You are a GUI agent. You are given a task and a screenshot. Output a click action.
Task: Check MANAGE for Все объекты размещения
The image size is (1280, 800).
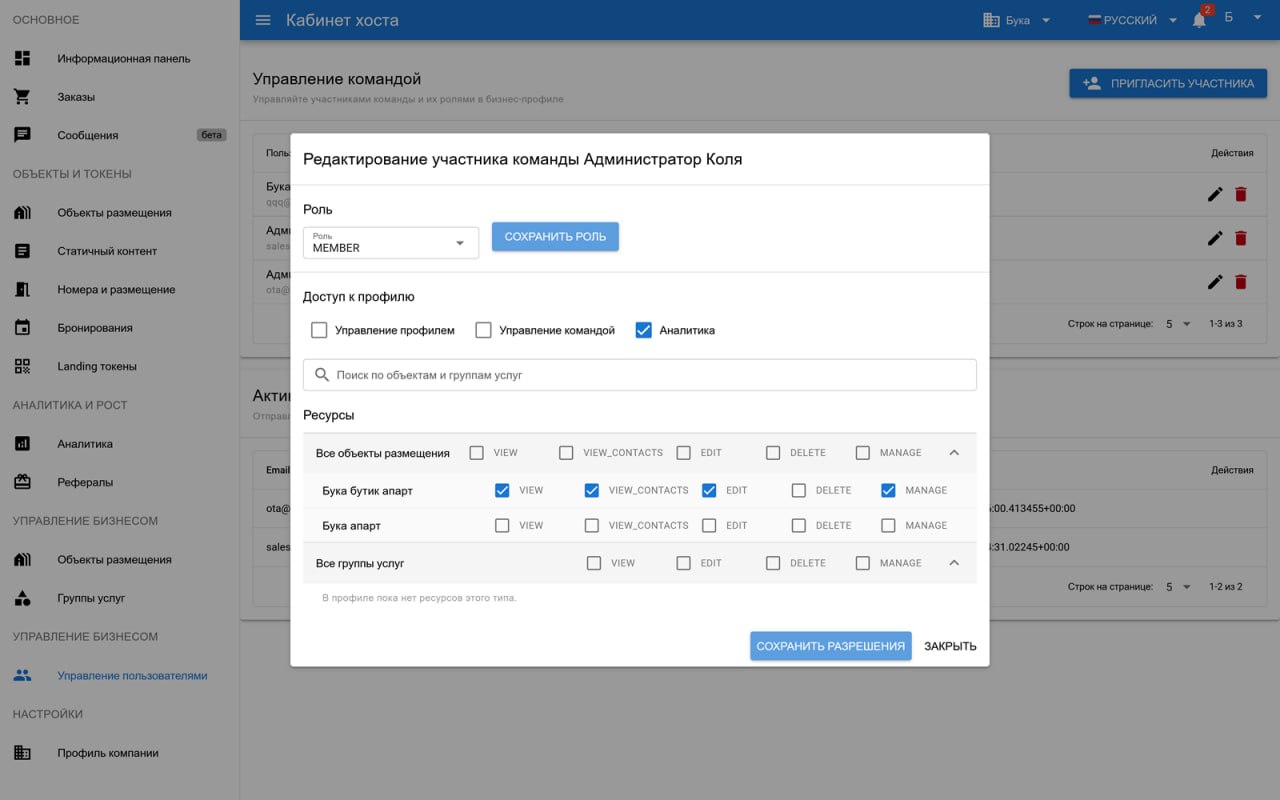[863, 453]
